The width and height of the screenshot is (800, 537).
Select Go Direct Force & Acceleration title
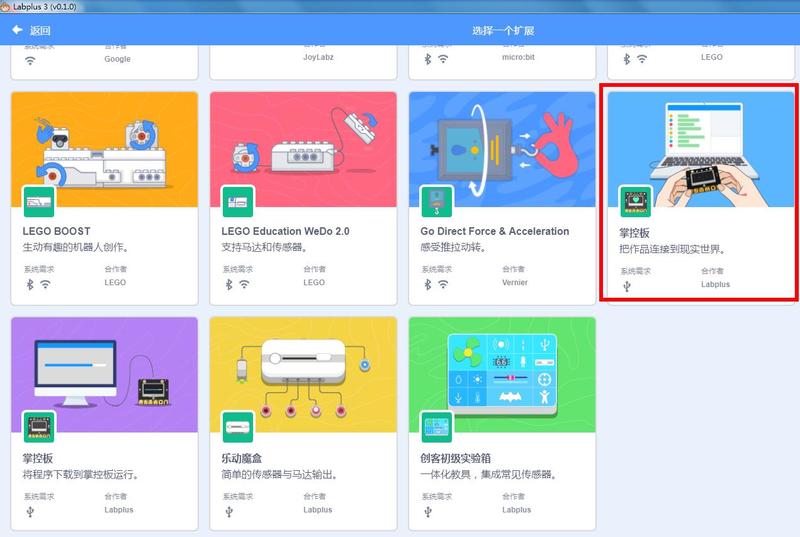[494, 231]
